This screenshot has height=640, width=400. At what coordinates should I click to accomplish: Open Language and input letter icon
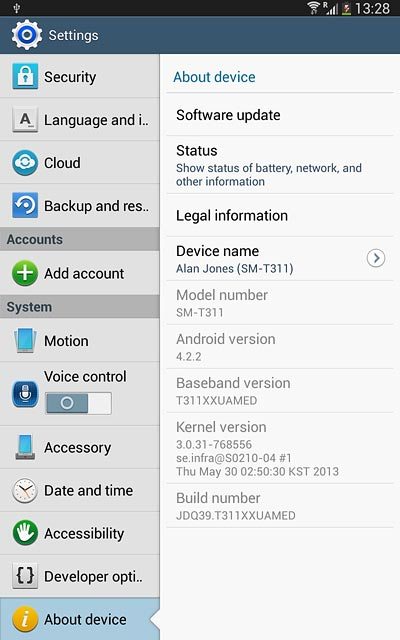(x=25, y=119)
